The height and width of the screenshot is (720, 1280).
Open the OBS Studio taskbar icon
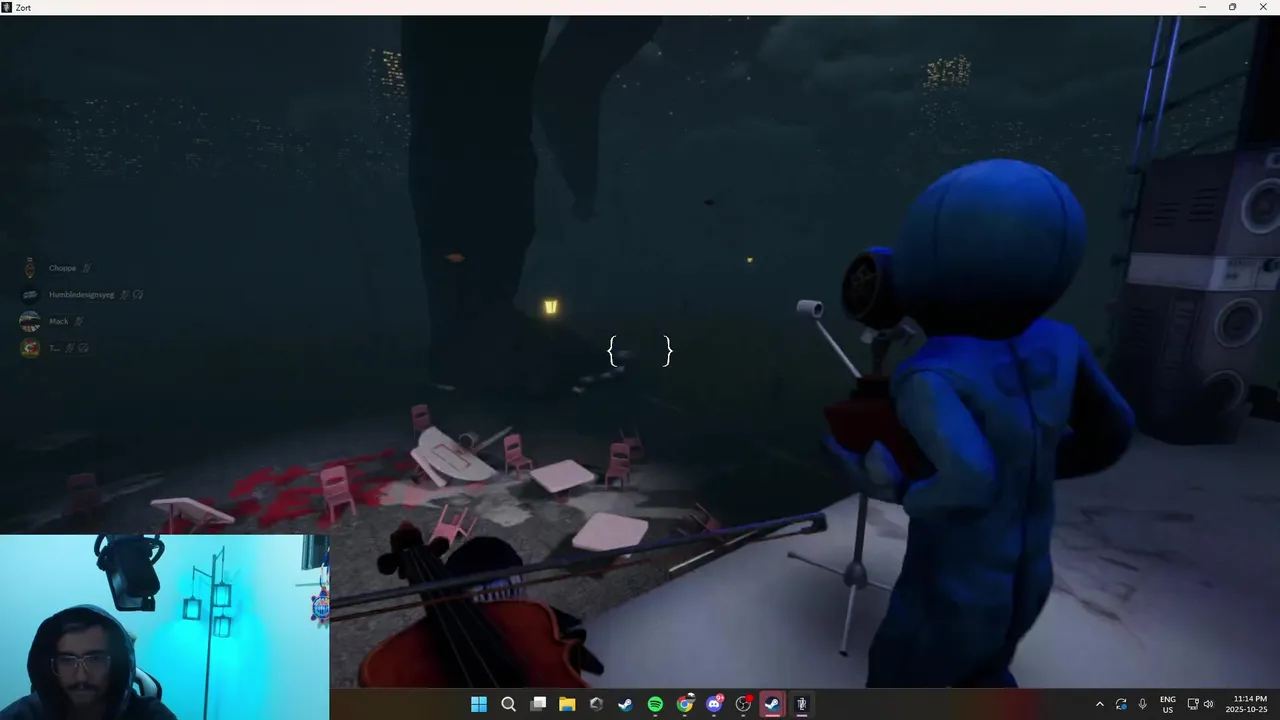click(743, 704)
